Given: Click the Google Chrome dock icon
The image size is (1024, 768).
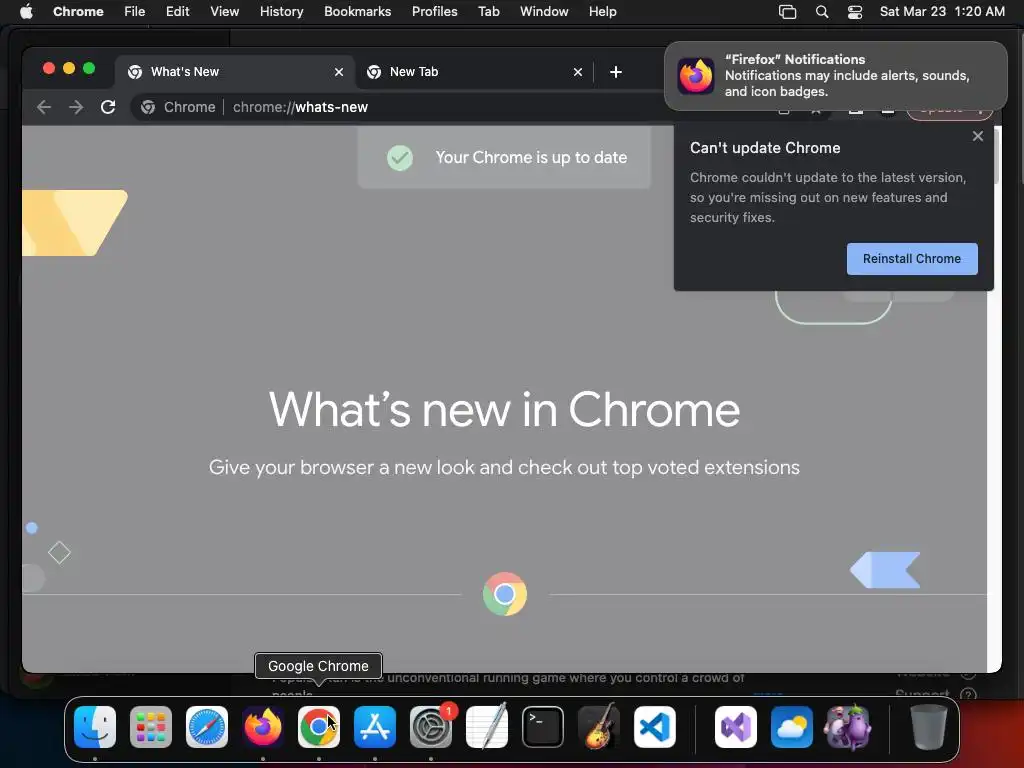Looking at the screenshot, I should [x=319, y=727].
